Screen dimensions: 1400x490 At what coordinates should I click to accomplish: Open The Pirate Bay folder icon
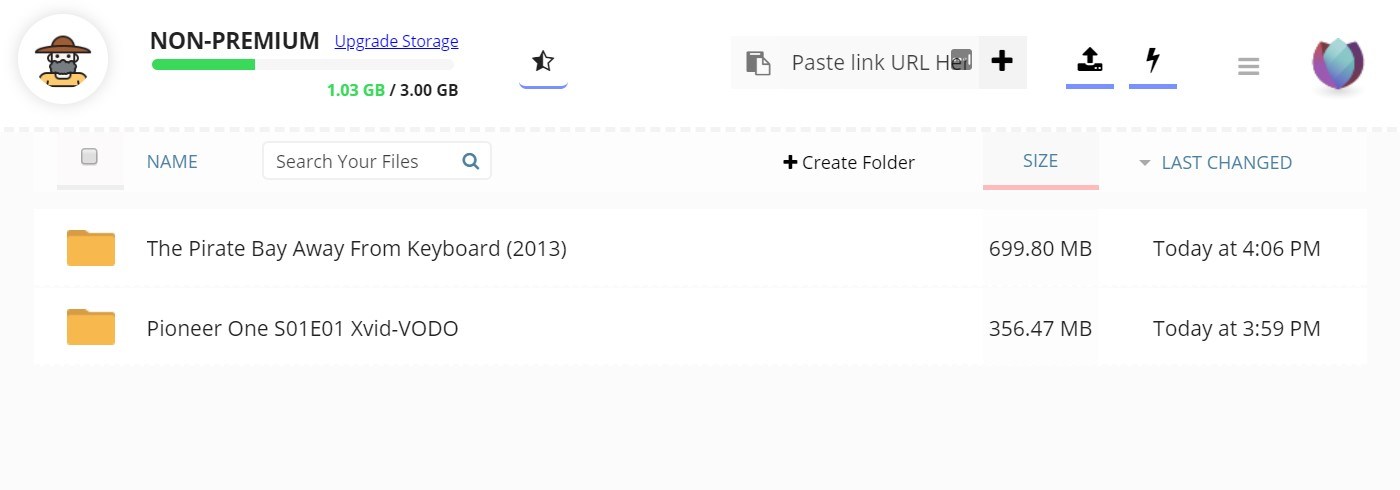(x=91, y=247)
